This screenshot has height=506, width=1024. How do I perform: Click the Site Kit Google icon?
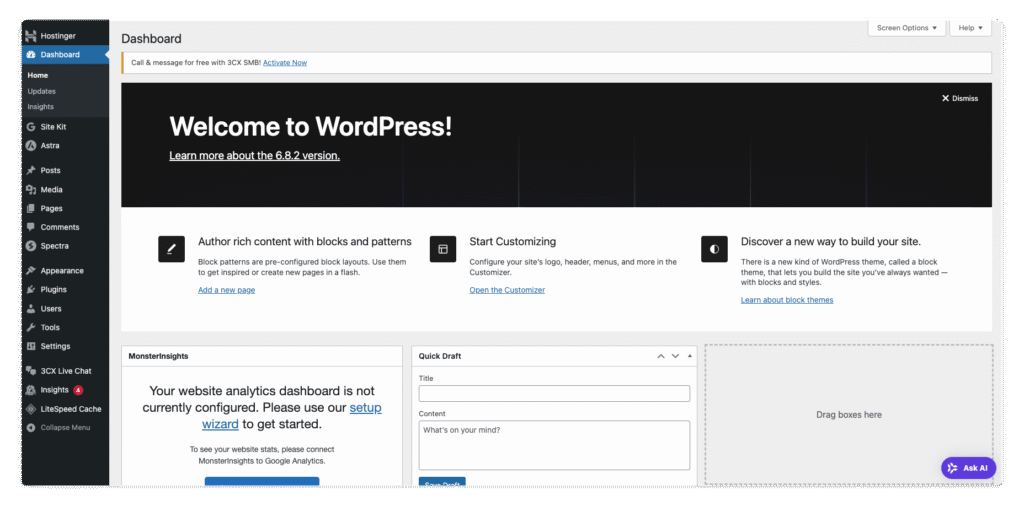31,127
